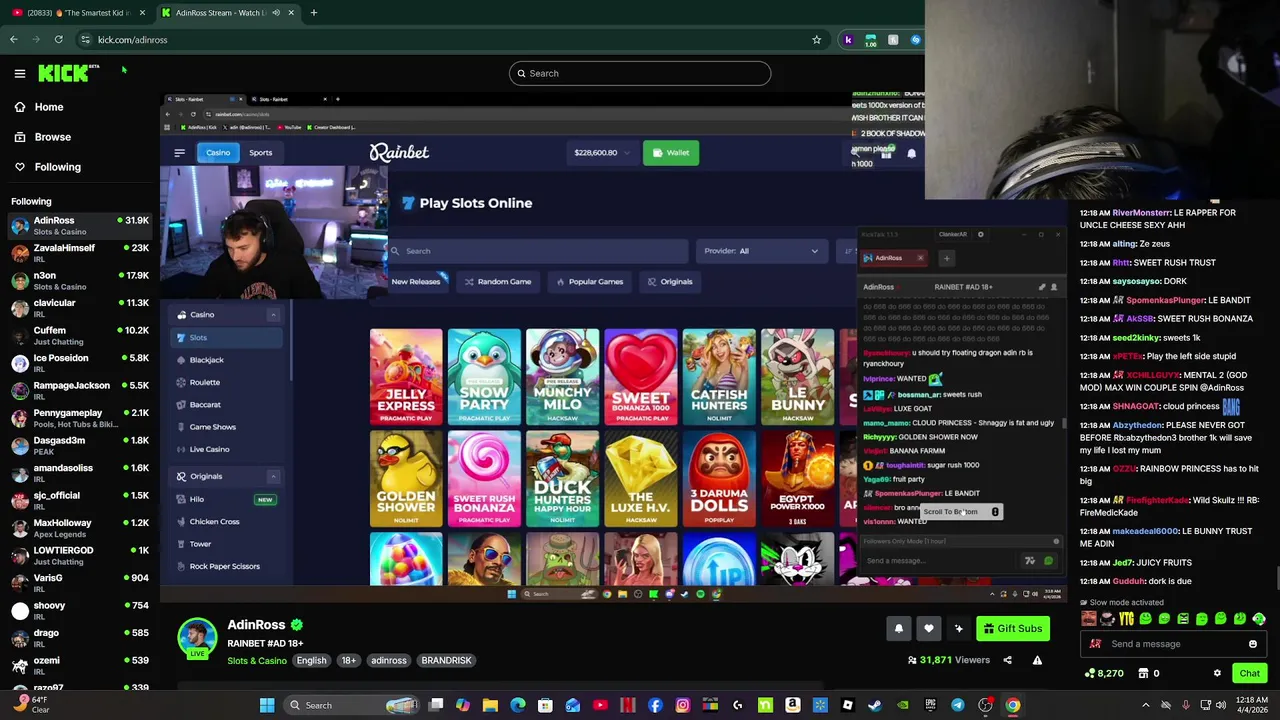Screen dimensions: 1280x720
Task: Open File Explorer from the taskbar
Action: pos(490,705)
